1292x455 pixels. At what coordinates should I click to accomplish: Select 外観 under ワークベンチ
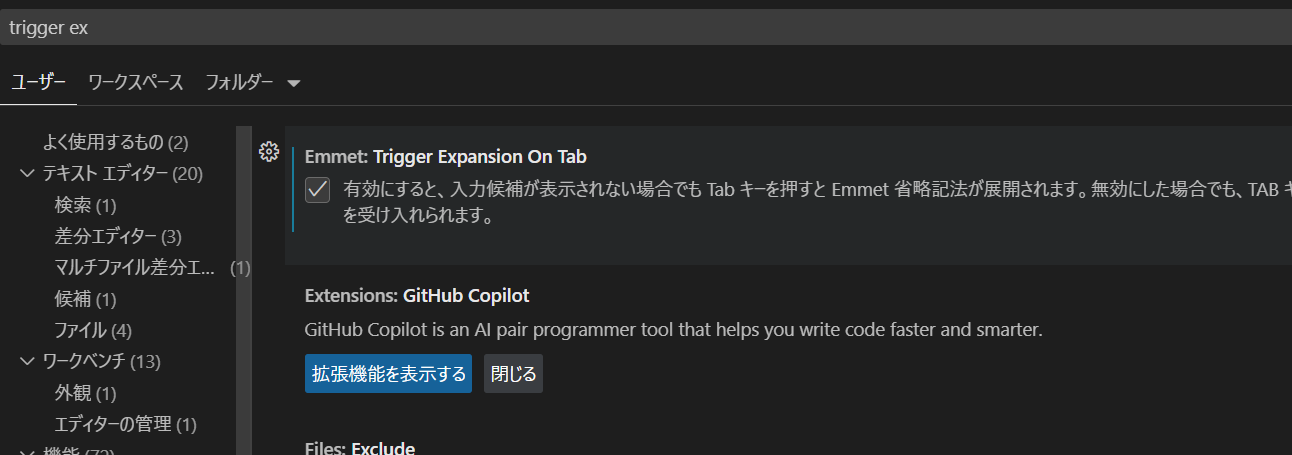point(86,393)
